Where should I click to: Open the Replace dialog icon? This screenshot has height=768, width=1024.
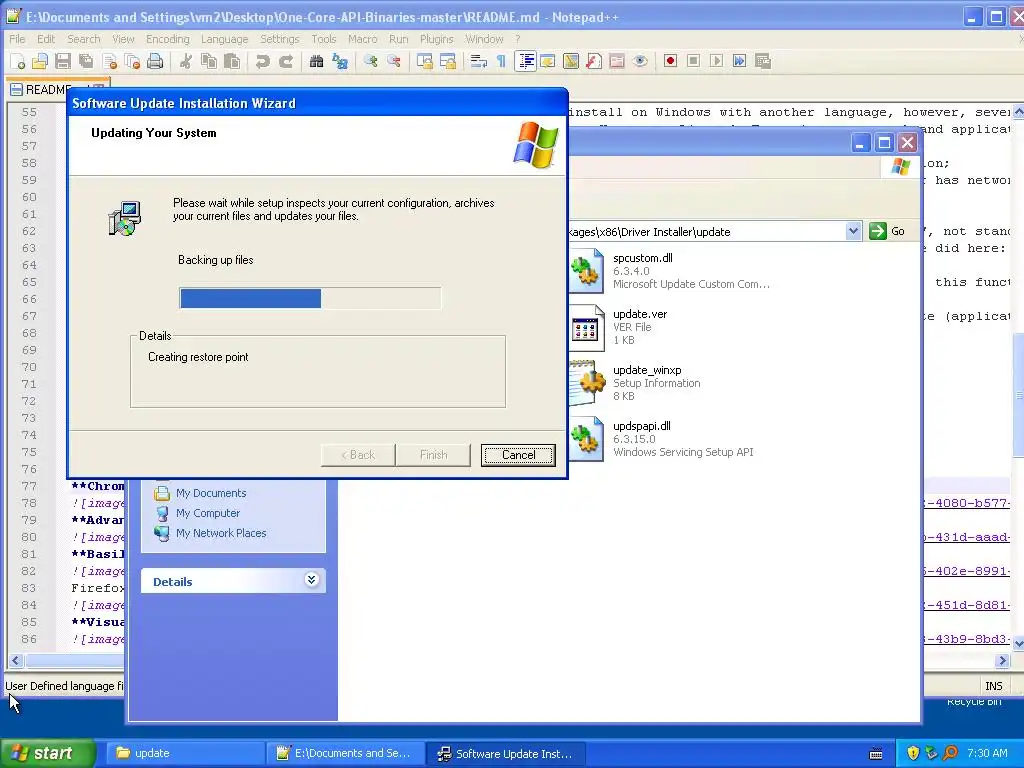(x=340, y=61)
